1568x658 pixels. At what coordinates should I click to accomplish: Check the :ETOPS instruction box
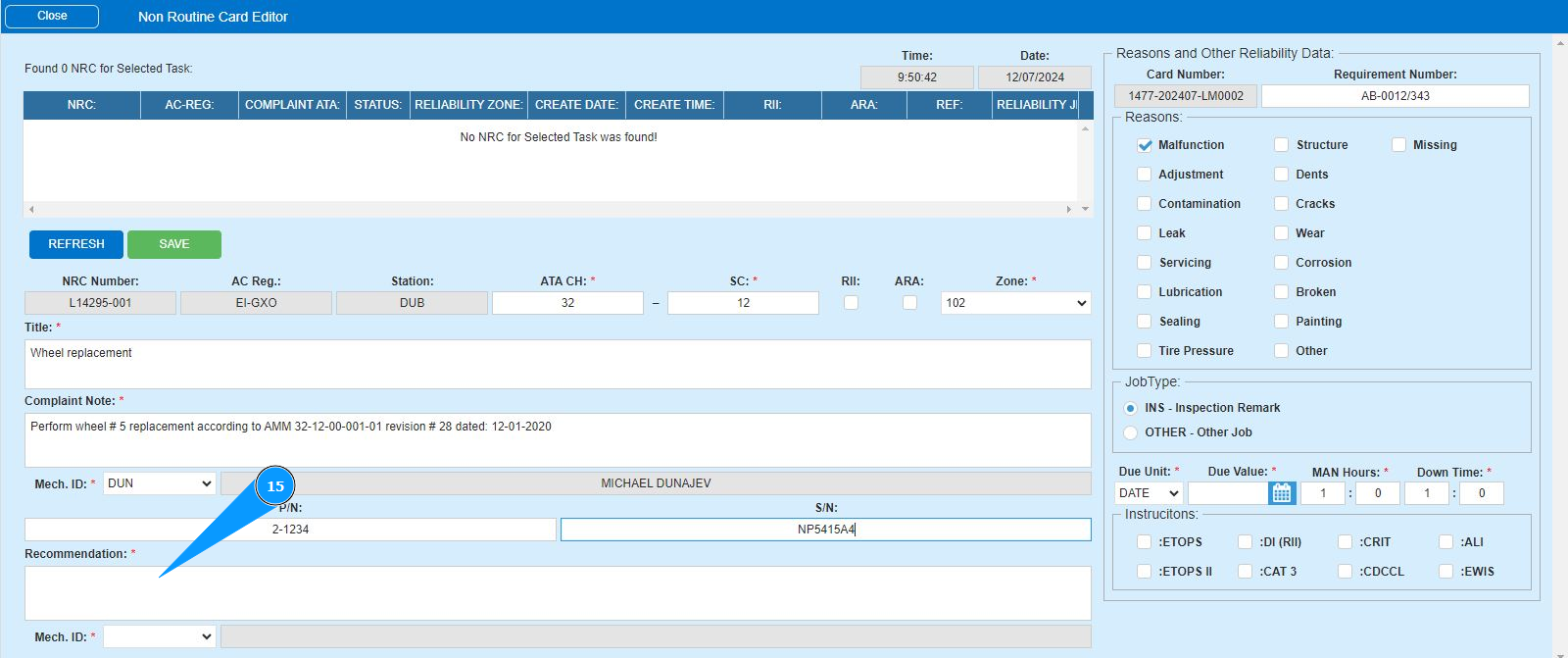pyautogui.click(x=1144, y=542)
